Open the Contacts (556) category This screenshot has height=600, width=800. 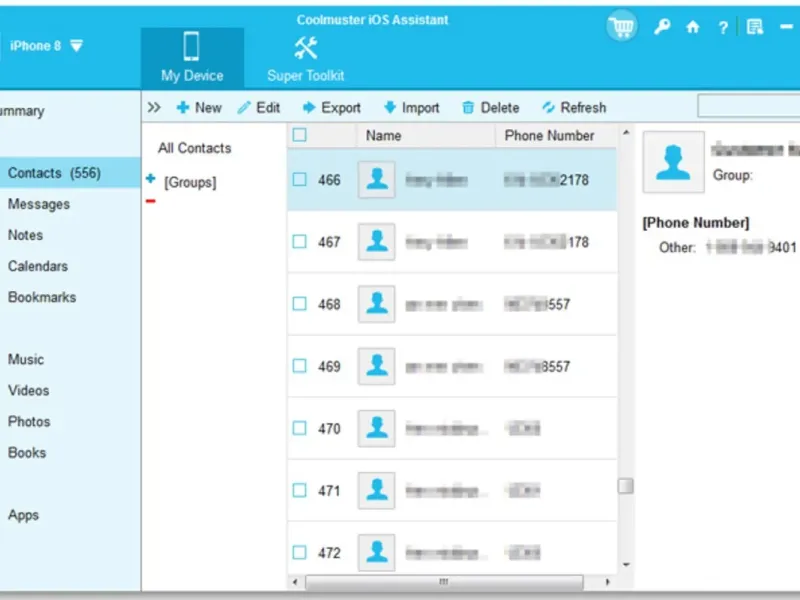tap(70, 173)
